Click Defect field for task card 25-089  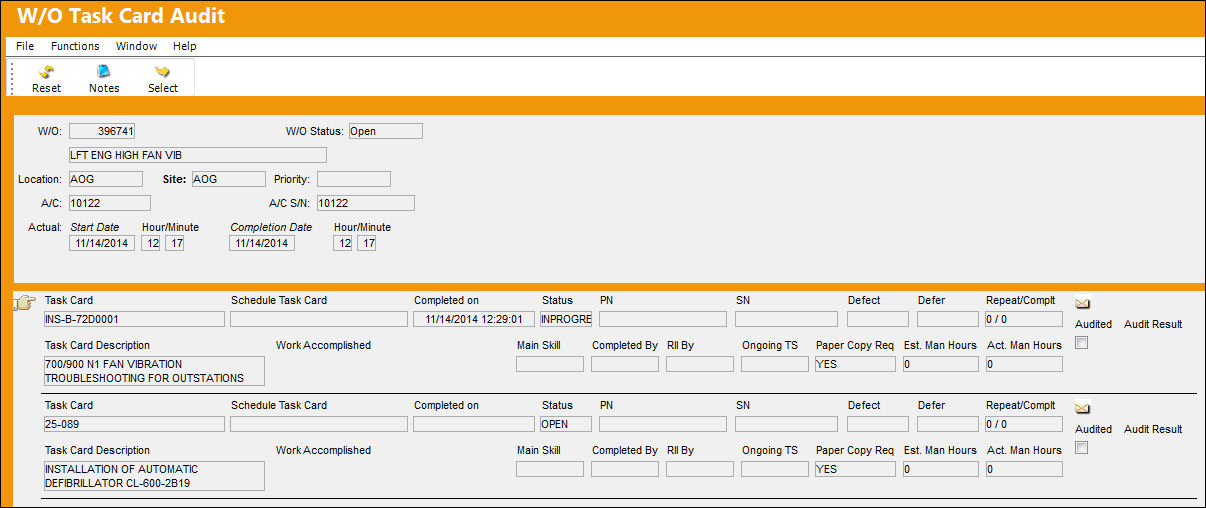[878, 424]
